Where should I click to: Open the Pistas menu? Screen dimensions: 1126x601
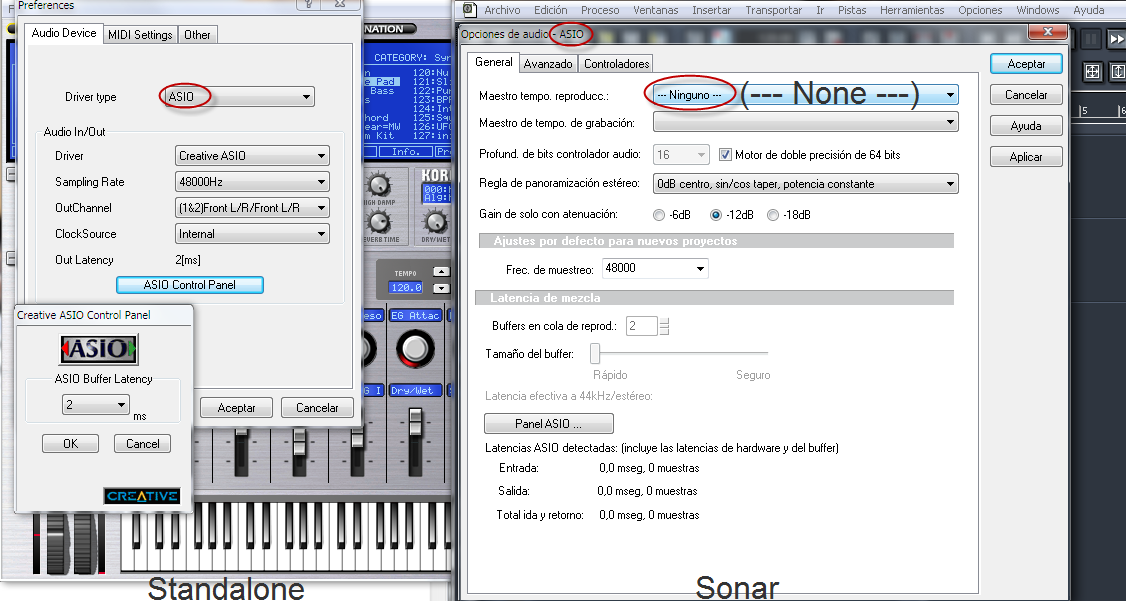point(852,10)
